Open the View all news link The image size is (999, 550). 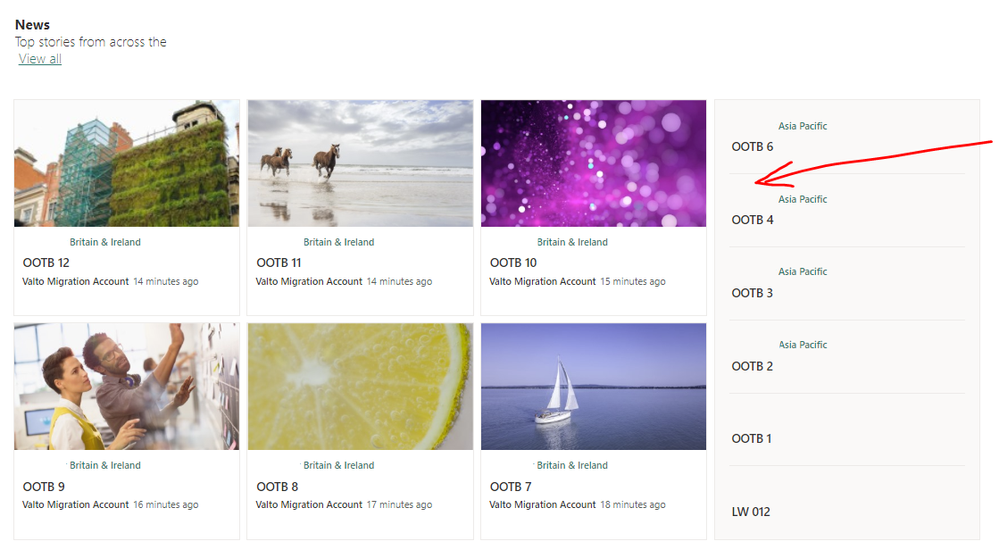40,59
